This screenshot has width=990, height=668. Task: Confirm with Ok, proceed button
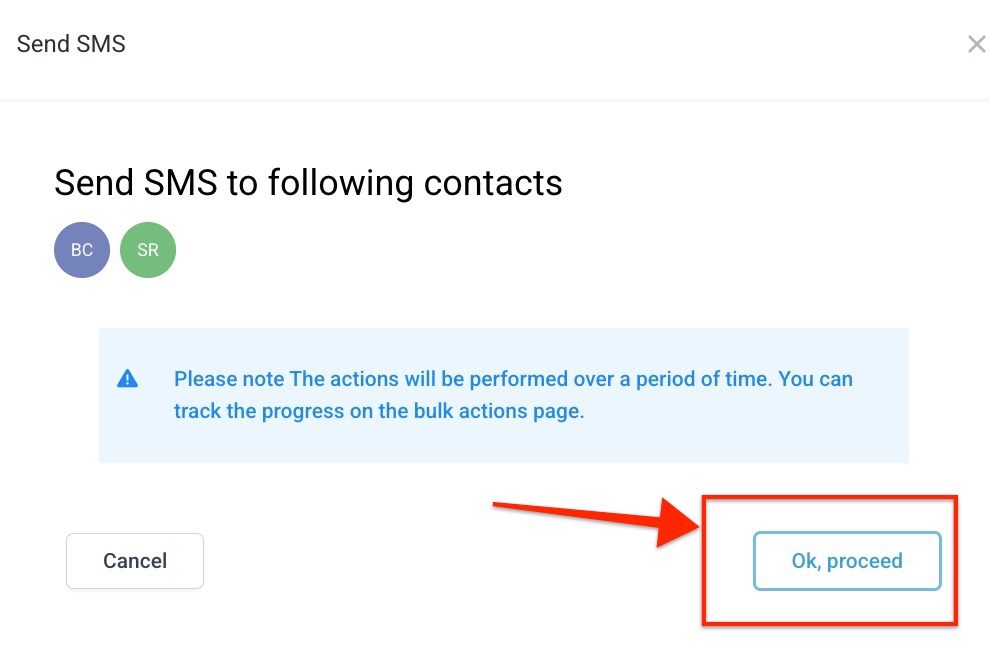[x=846, y=561]
